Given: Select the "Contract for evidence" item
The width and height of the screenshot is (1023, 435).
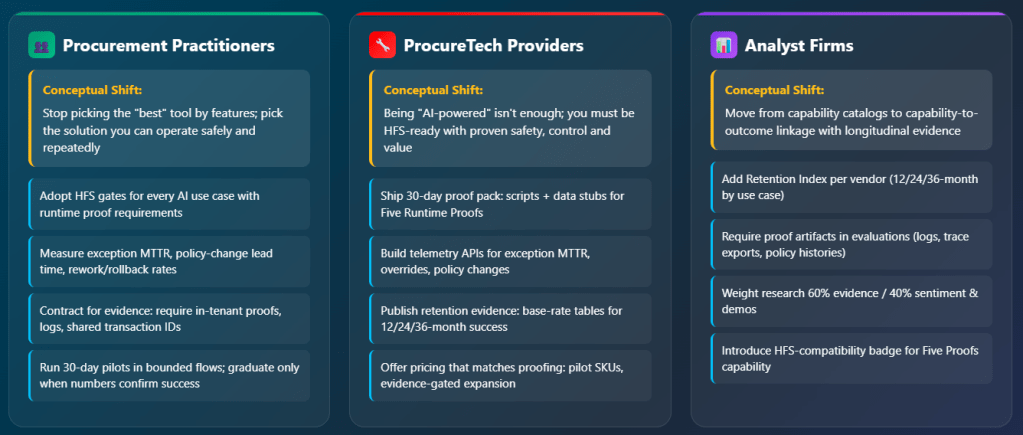Looking at the screenshot, I should (x=169, y=318).
